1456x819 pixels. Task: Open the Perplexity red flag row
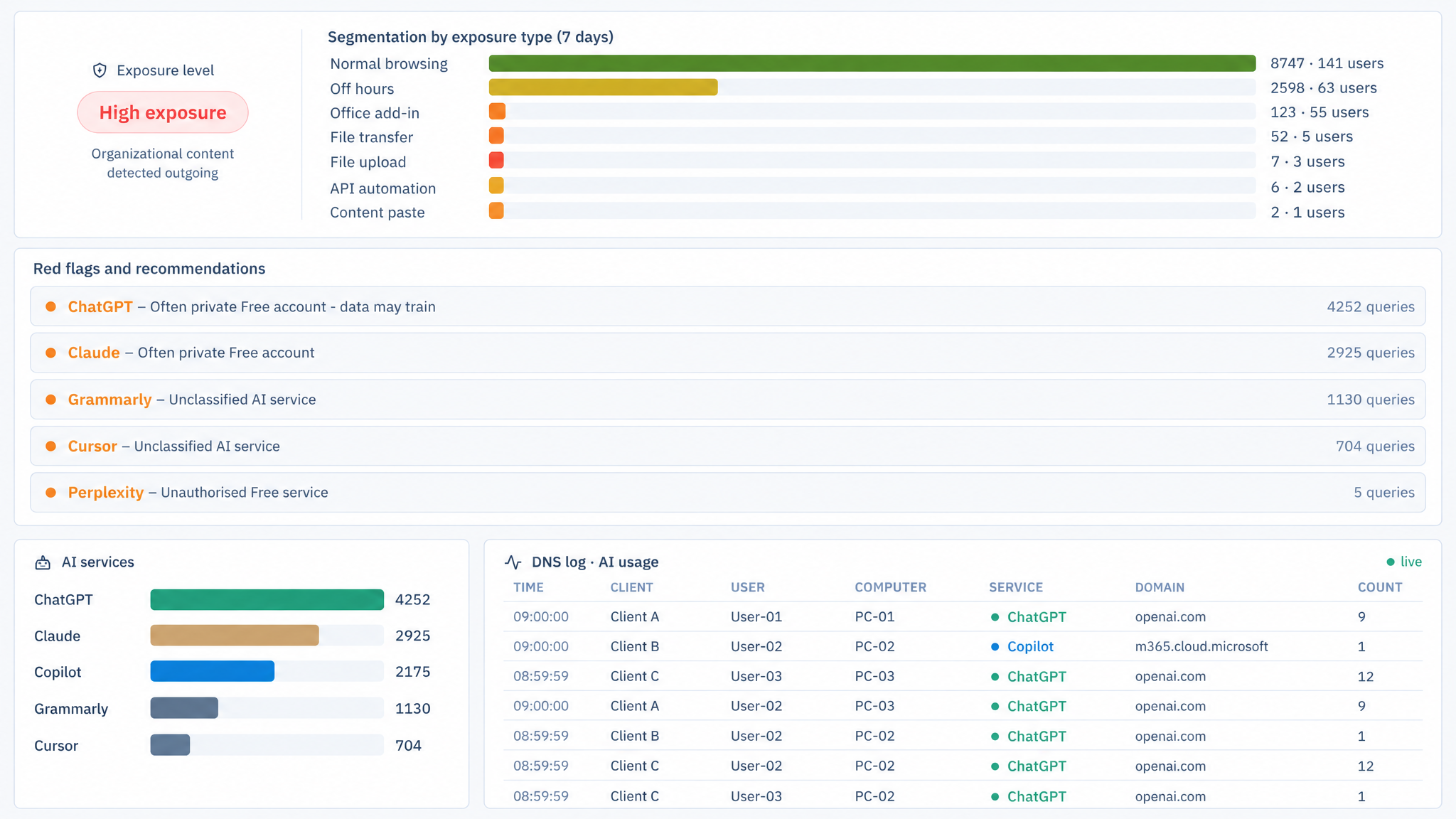click(727, 493)
